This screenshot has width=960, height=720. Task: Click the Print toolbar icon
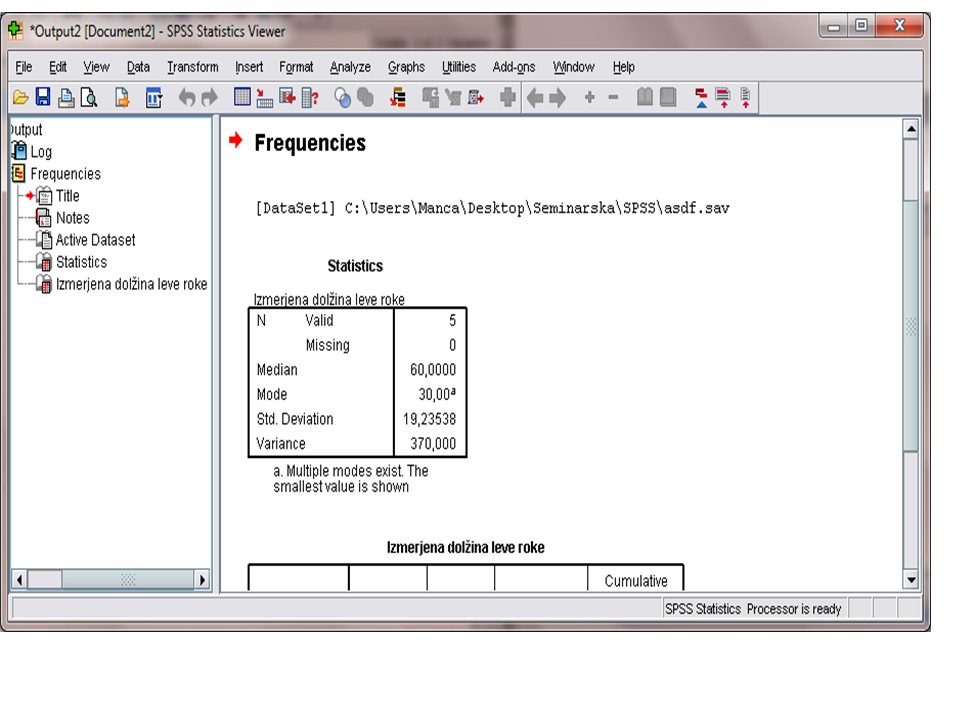[x=66, y=97]
